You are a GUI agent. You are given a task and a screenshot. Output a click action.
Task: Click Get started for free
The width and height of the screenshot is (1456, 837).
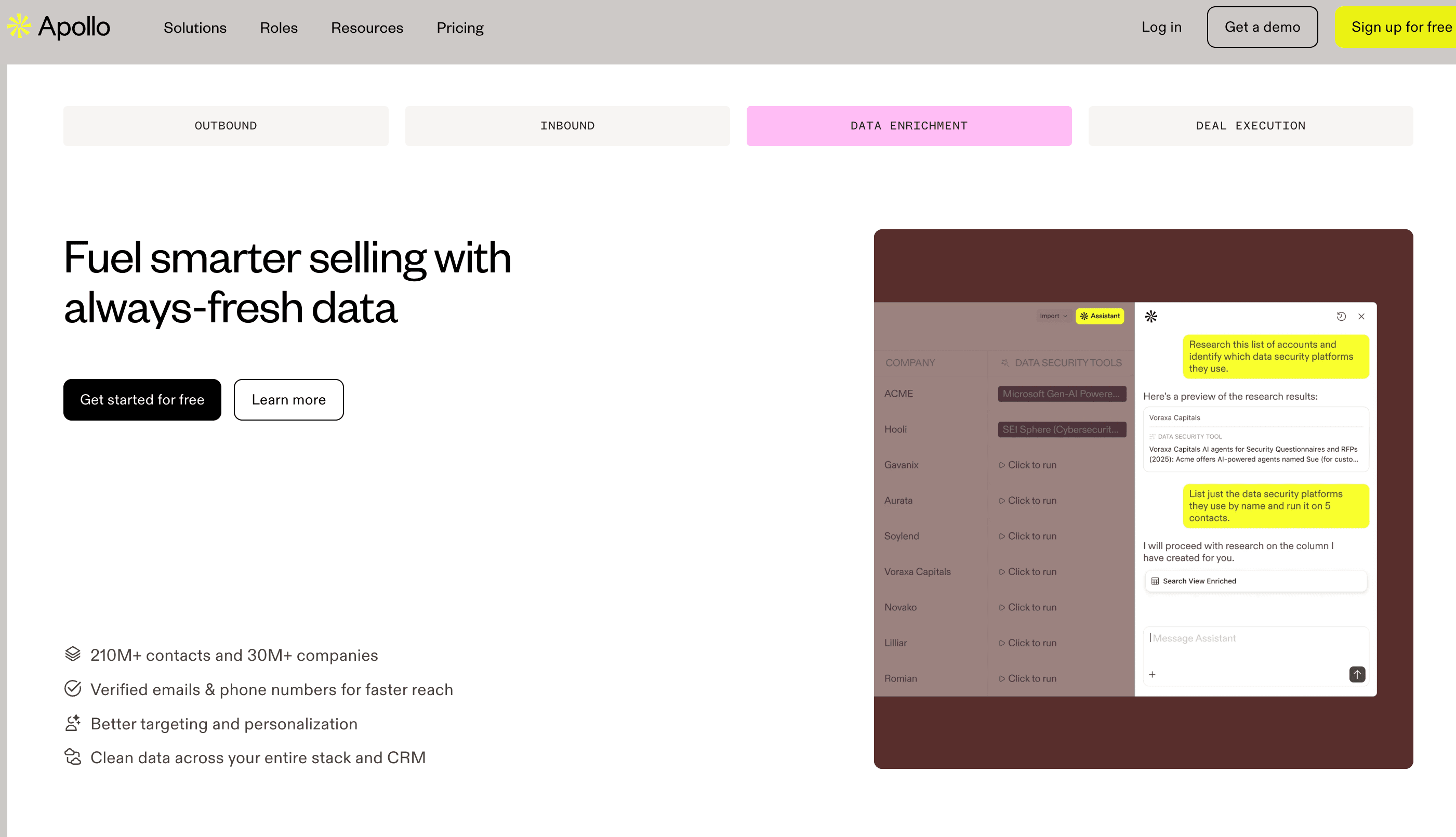tap(142, 400)
